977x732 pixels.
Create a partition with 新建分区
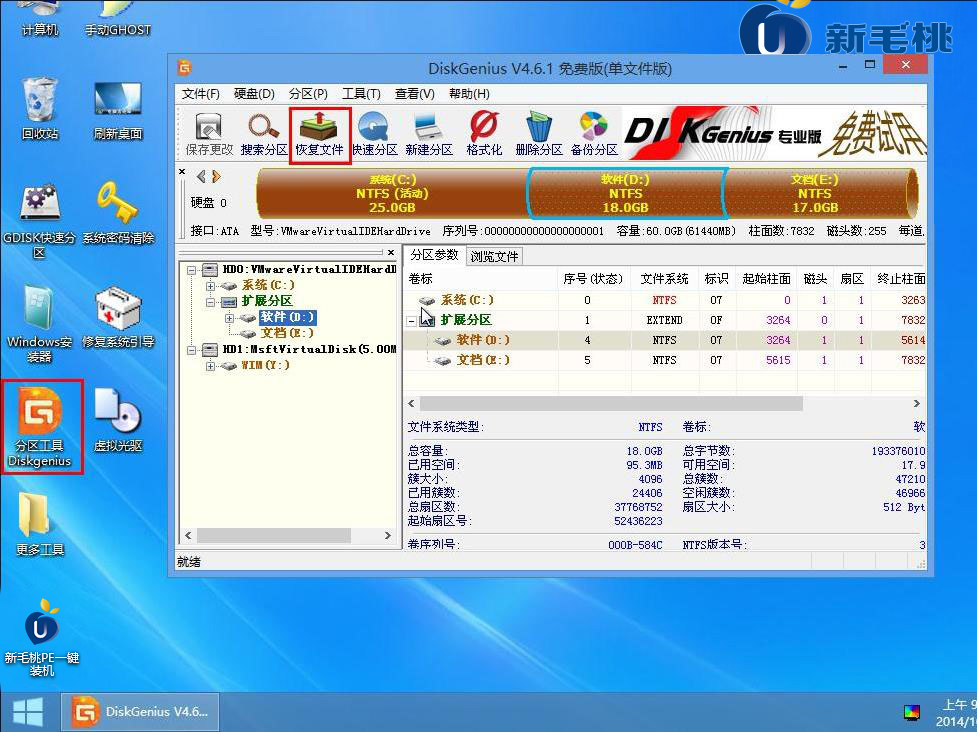(x=429, y=133)
